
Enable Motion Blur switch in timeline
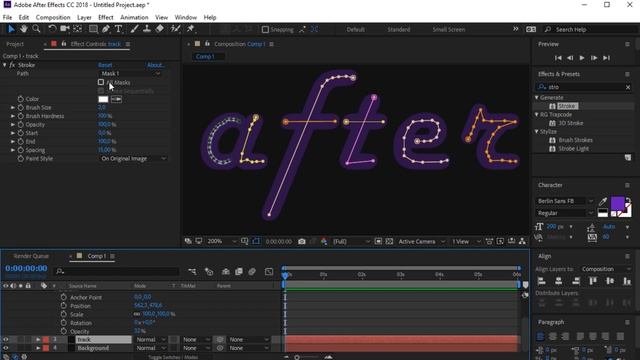click(252, 271)
